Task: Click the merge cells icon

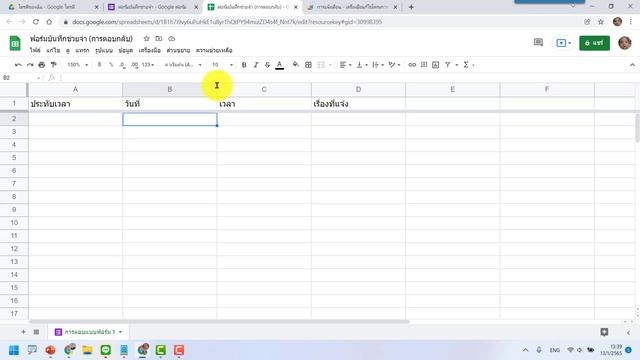Action: (321, 65)
